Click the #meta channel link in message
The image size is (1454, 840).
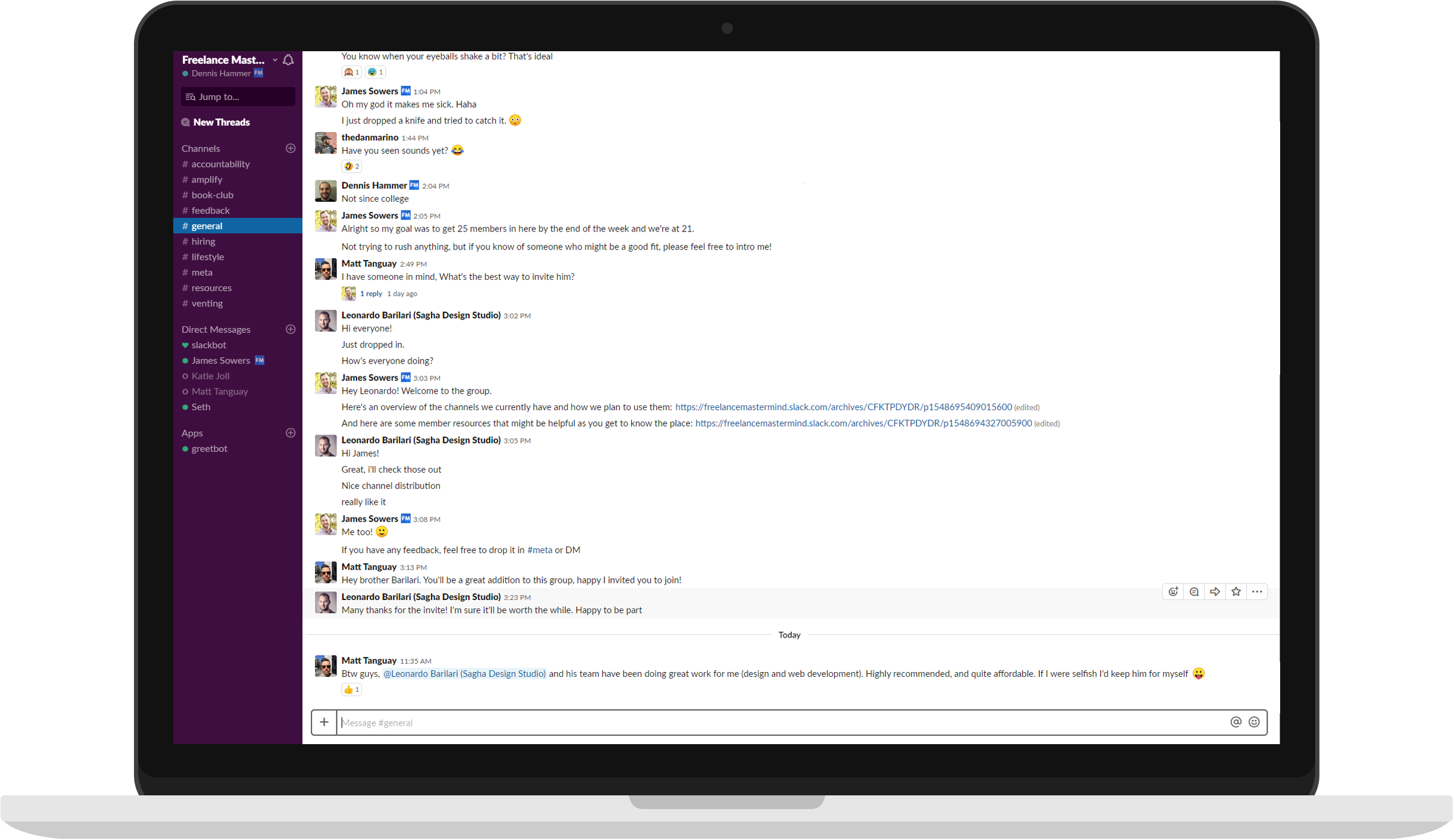point(539,550)
